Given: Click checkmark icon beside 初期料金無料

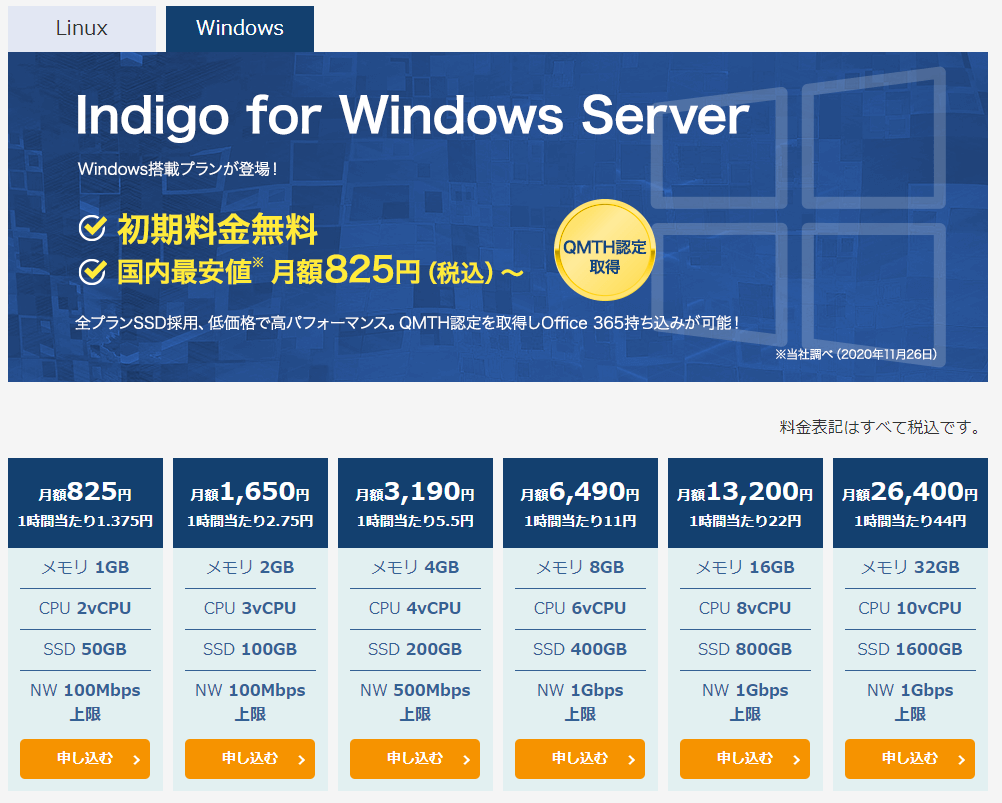Looking at the screenshot, I should pos(92,228).
